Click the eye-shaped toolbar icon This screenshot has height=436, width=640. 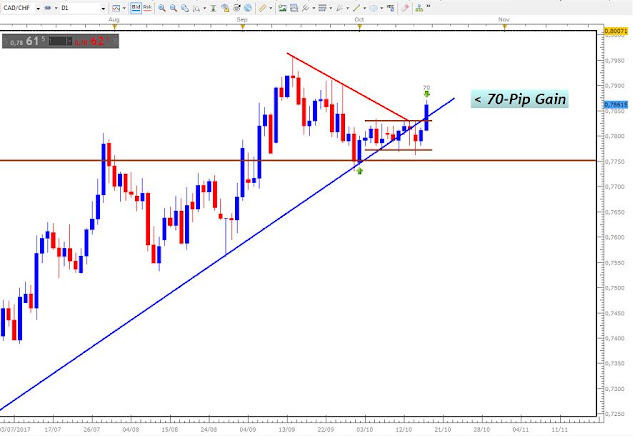tap(236, 8)
